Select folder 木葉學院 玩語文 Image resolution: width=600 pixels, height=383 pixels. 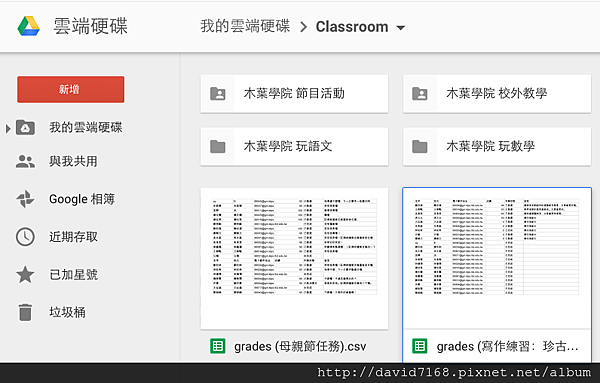click(x=294, y=147)
